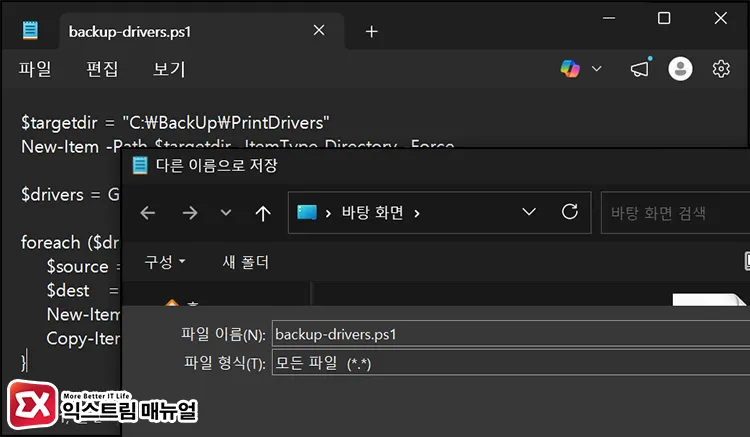Open the 파일 menu in Notepad

(x=35, y=69)
